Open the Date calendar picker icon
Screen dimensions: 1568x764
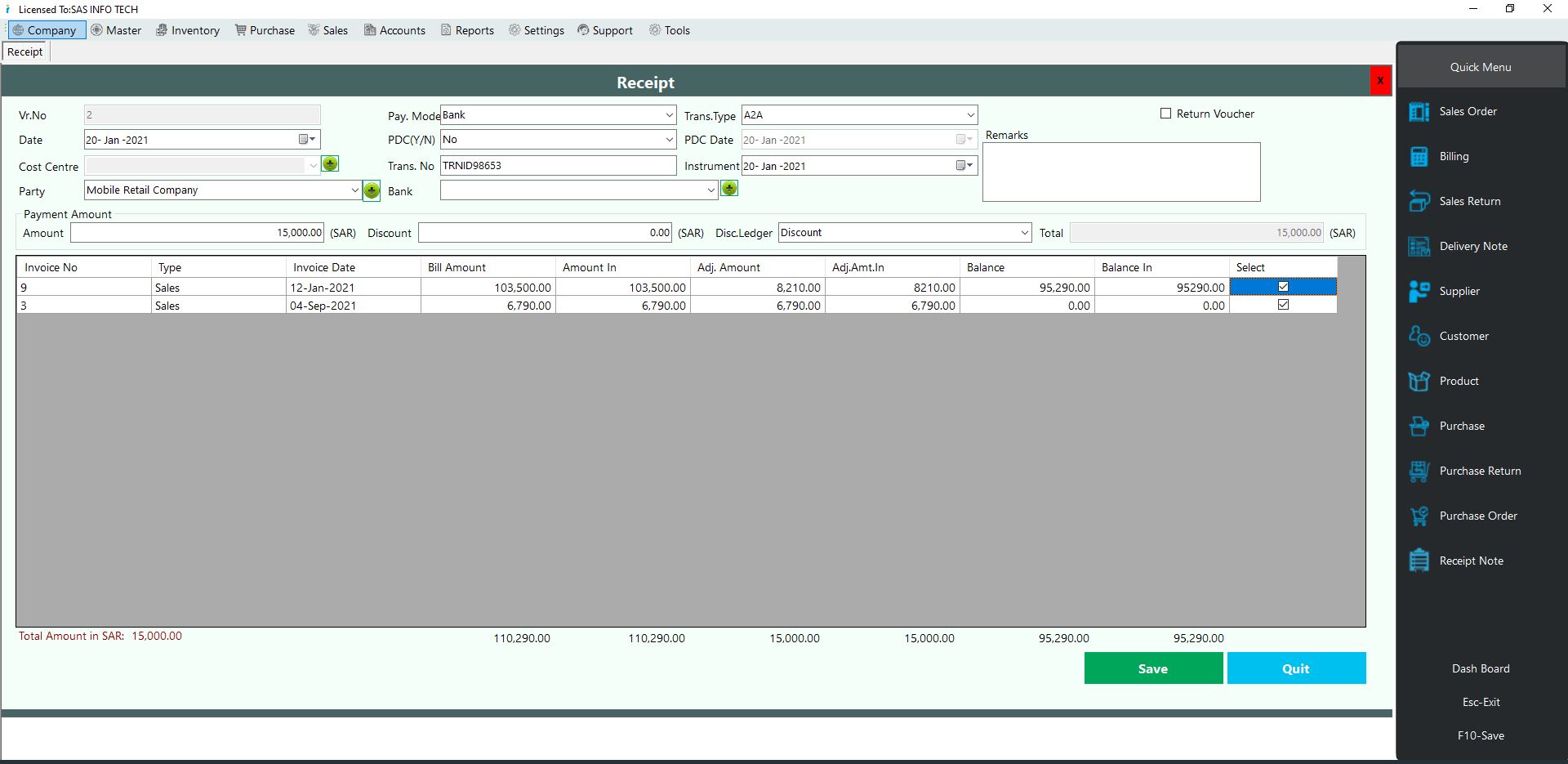tap(307, 140)
